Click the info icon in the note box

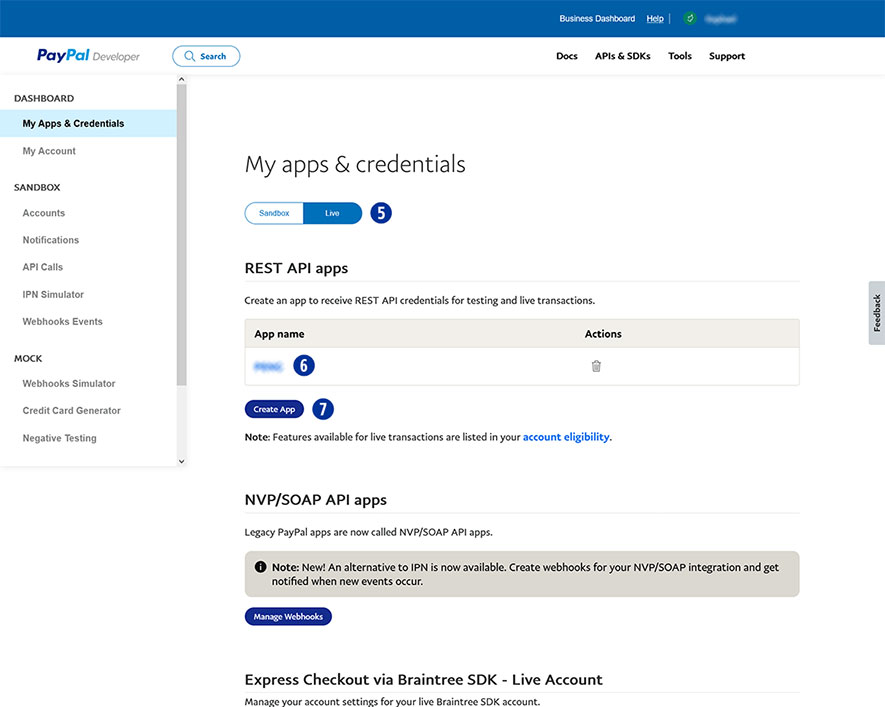pyautogui.click(x=261, y=567)
